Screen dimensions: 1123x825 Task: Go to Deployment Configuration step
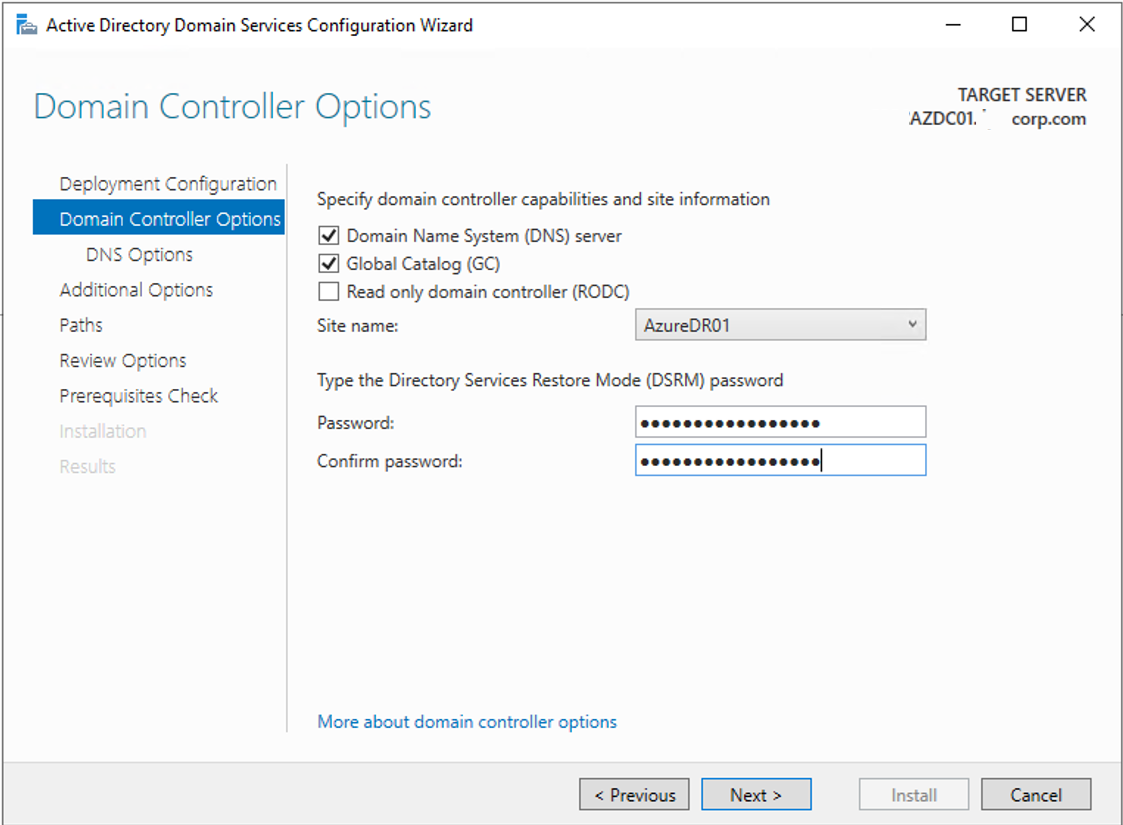coord(168,184)
